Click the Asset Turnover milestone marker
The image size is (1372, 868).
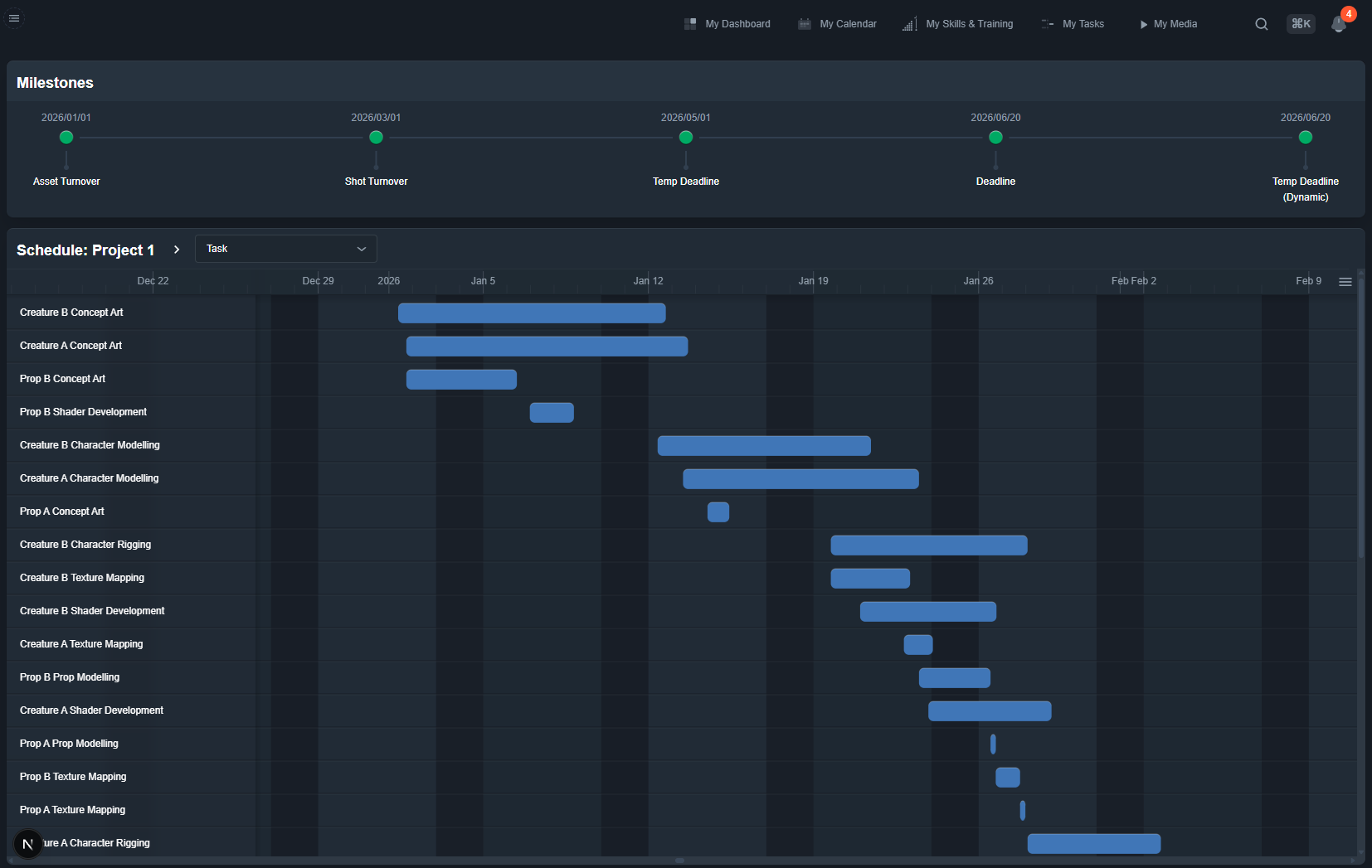(66, 137)
